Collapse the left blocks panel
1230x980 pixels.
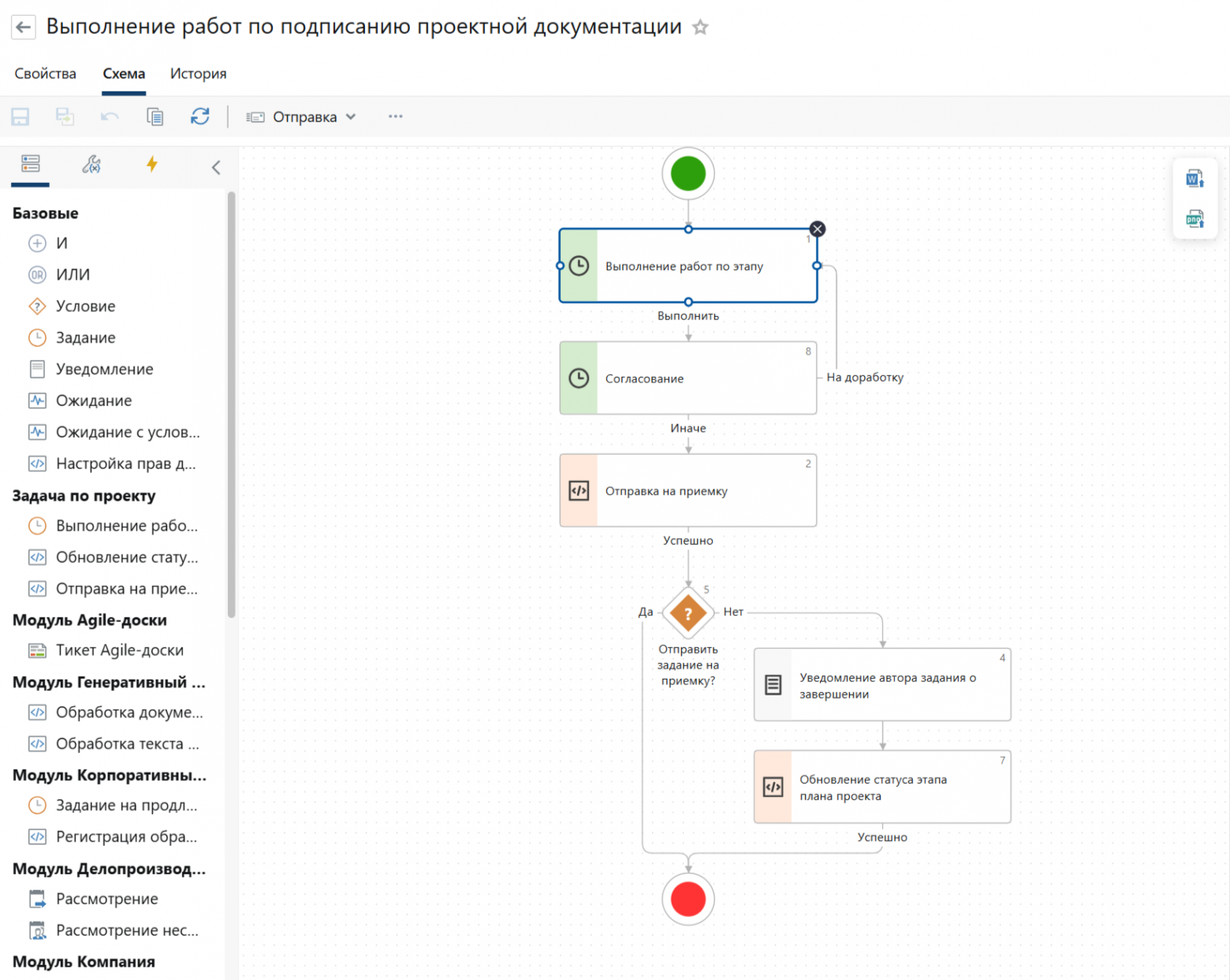click(216, 167)
